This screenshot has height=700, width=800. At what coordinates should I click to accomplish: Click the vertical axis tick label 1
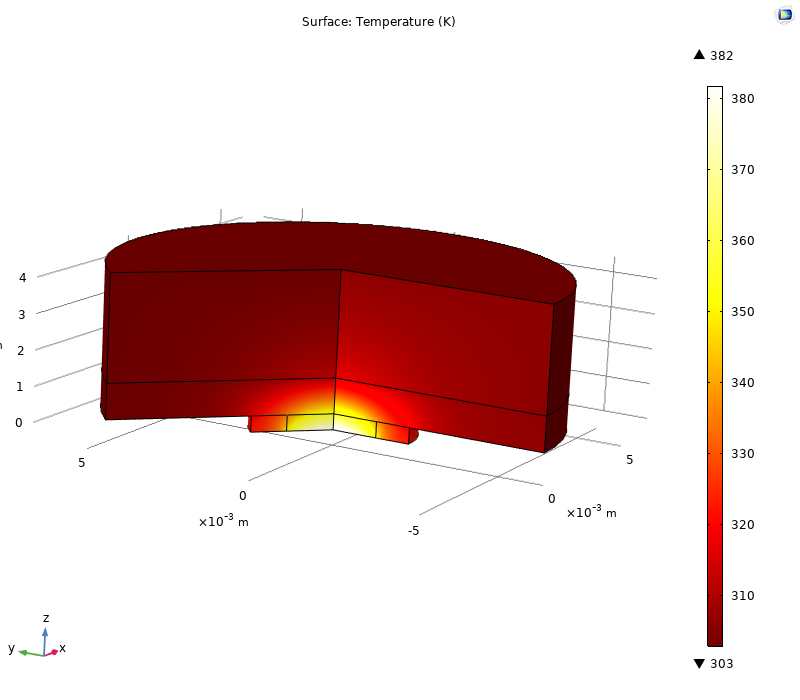pos(19,387)
